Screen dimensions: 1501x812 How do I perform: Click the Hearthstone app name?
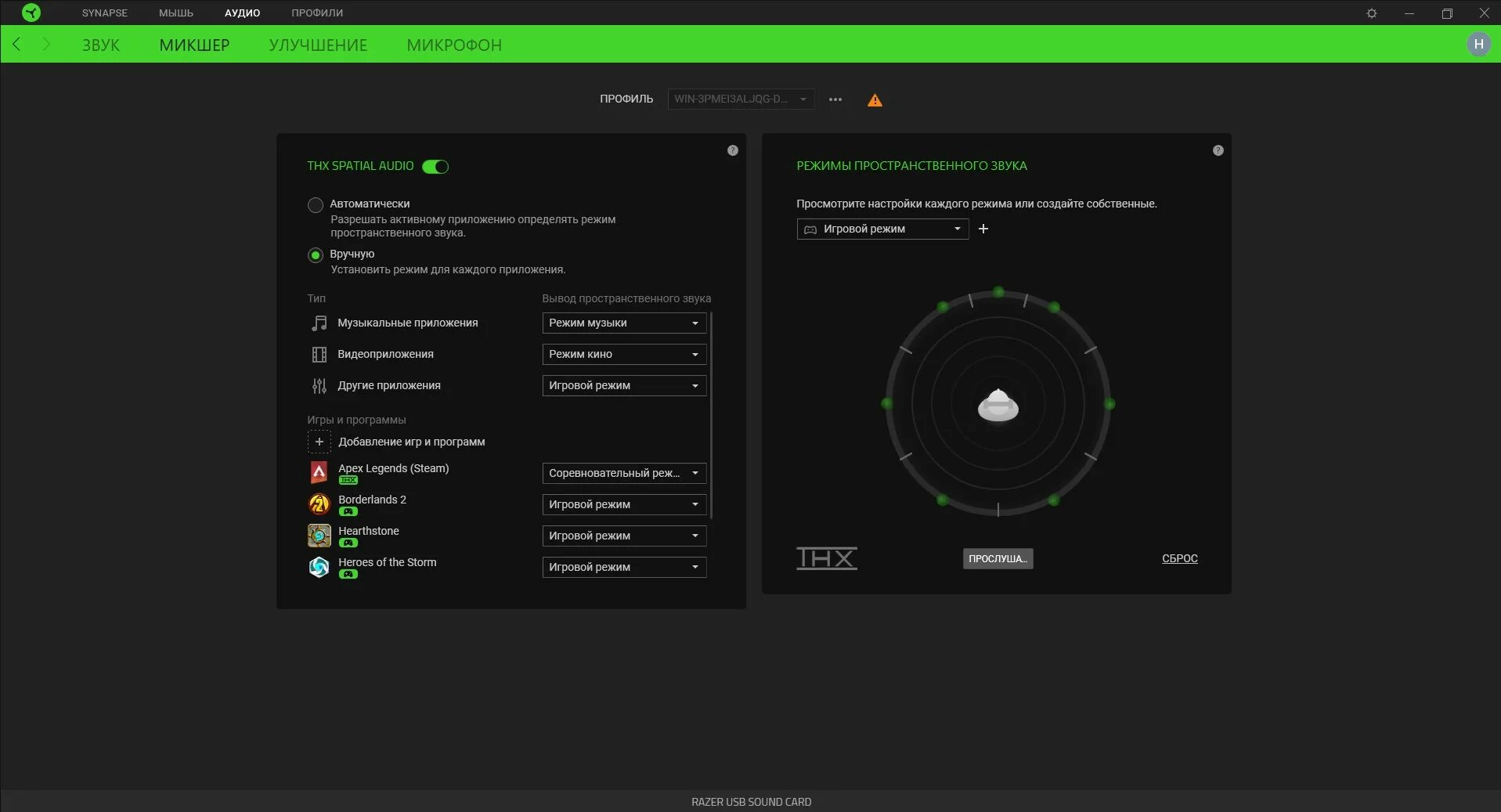tap(369, 531)
